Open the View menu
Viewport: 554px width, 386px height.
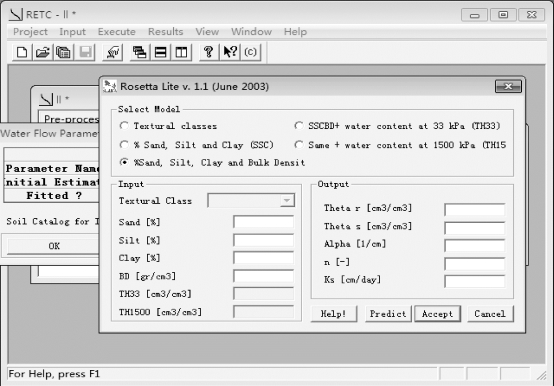pos(207,32)
